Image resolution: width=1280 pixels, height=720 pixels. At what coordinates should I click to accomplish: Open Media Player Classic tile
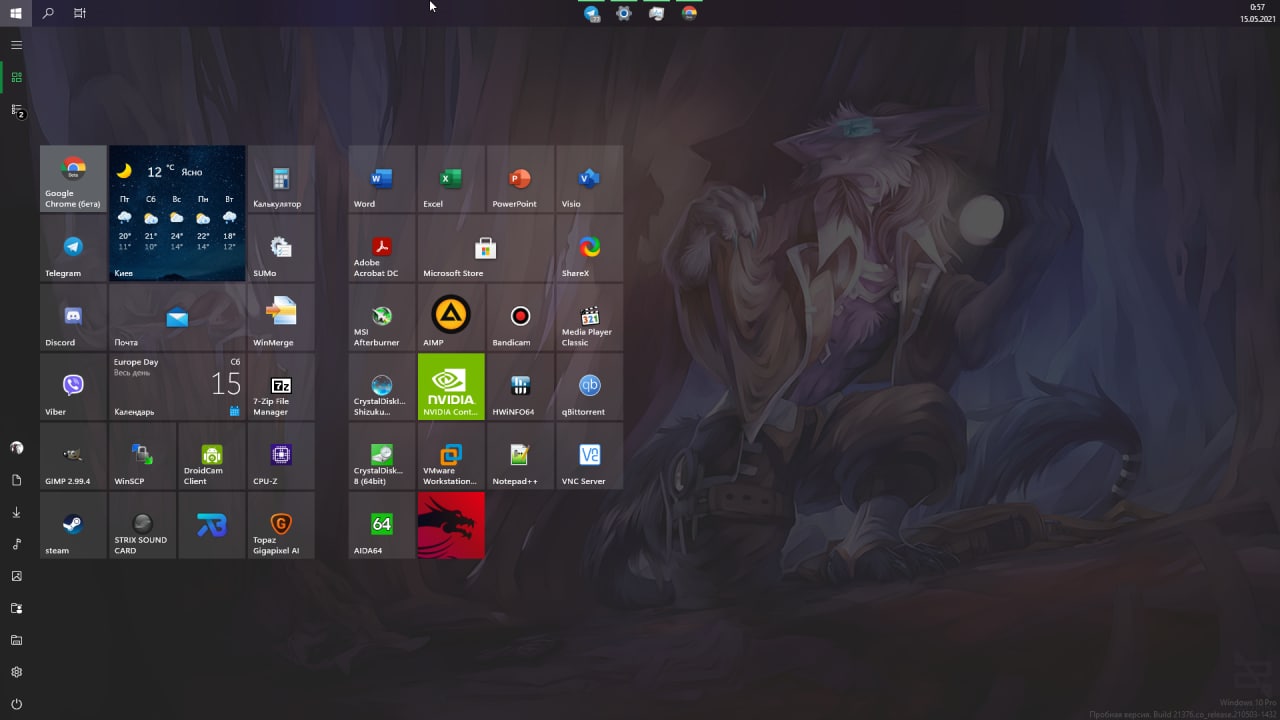pyautogui.click(x=589, y=317)
